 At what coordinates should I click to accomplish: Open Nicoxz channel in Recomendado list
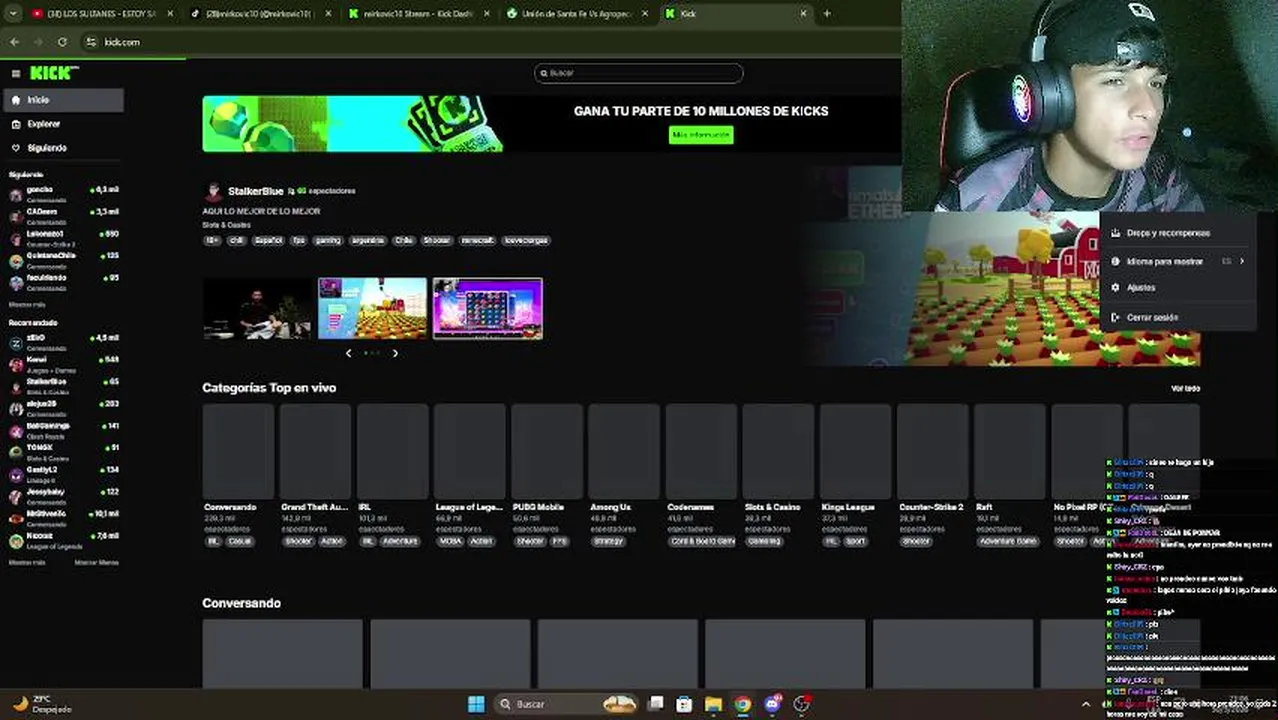[64, 540]
